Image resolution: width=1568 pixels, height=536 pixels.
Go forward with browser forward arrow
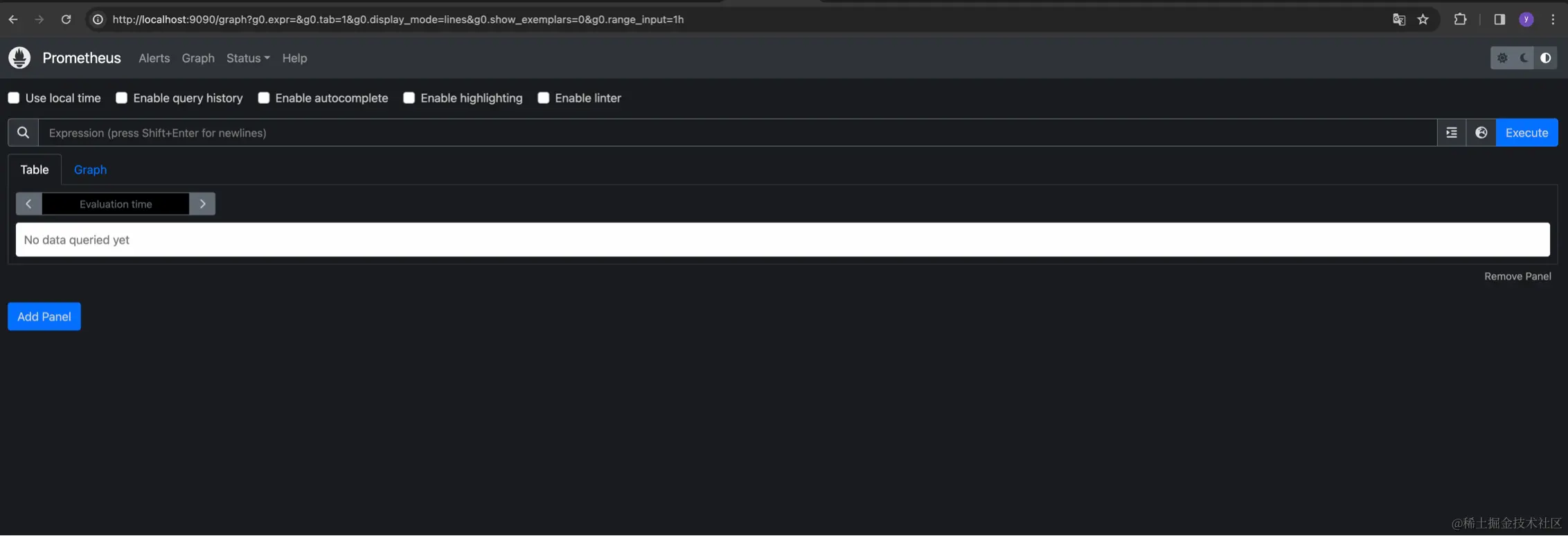click(x=39, y=19)
